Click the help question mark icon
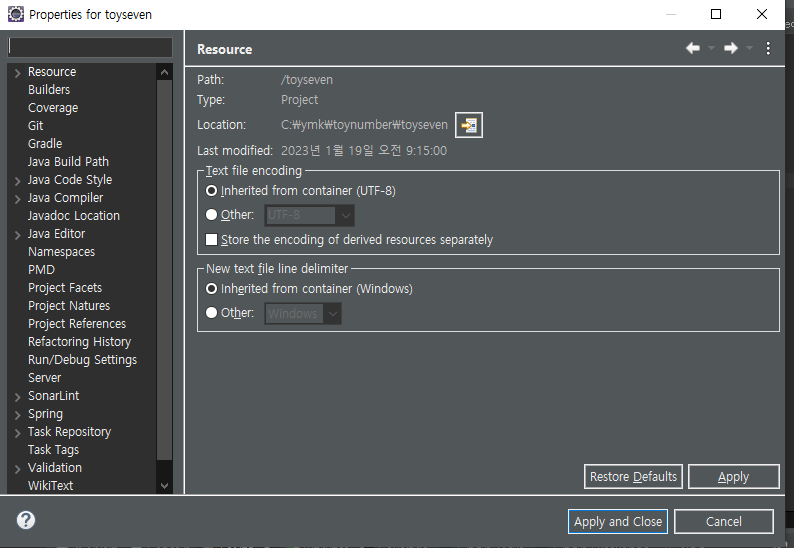Viewport: 794px width, 548px height. (26, 520)
